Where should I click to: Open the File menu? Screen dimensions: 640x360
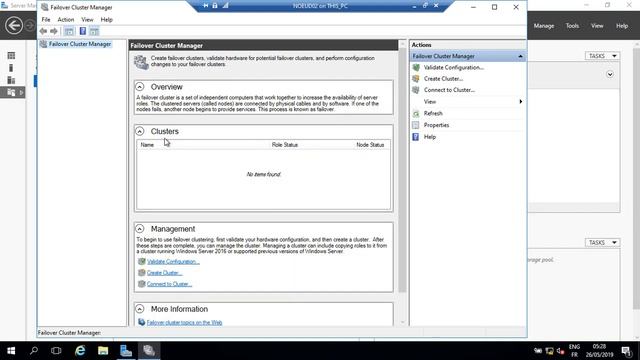click(x=46, y=20)
